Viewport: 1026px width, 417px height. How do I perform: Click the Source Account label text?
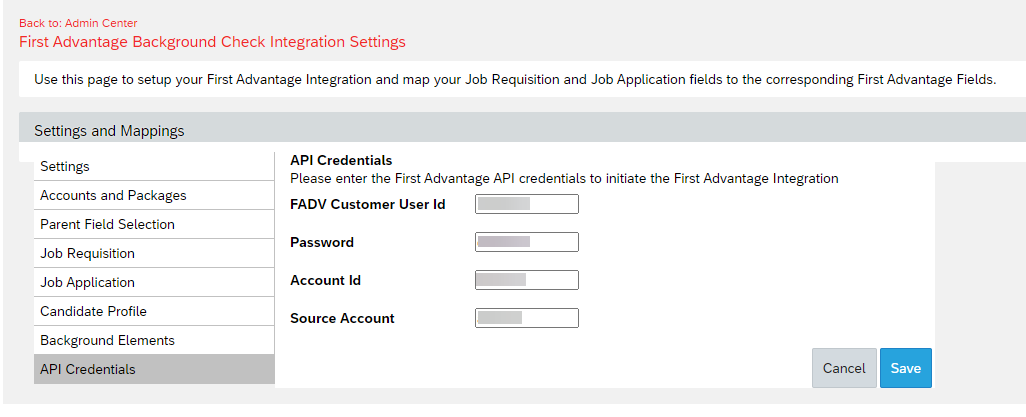pyautogui.click(x=342, y=318)
